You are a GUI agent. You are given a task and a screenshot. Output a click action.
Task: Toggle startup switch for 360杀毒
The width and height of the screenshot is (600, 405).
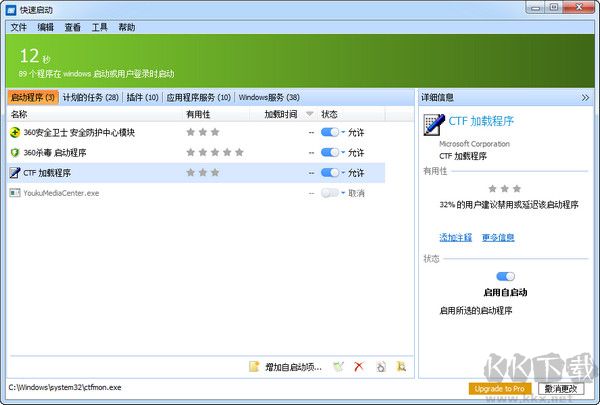coord(329,153)
